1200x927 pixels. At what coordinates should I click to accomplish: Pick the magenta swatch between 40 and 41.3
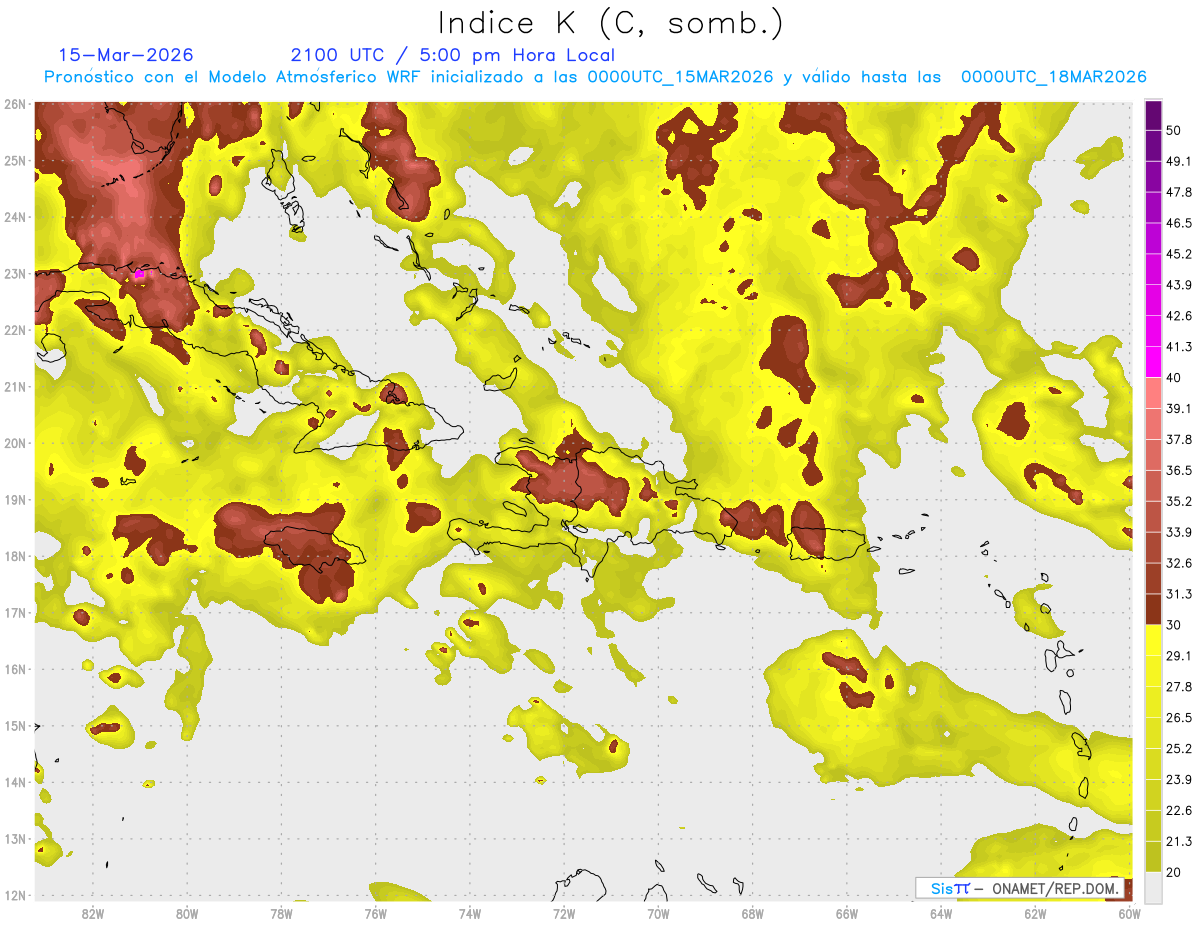click(x=1153, y=362)
